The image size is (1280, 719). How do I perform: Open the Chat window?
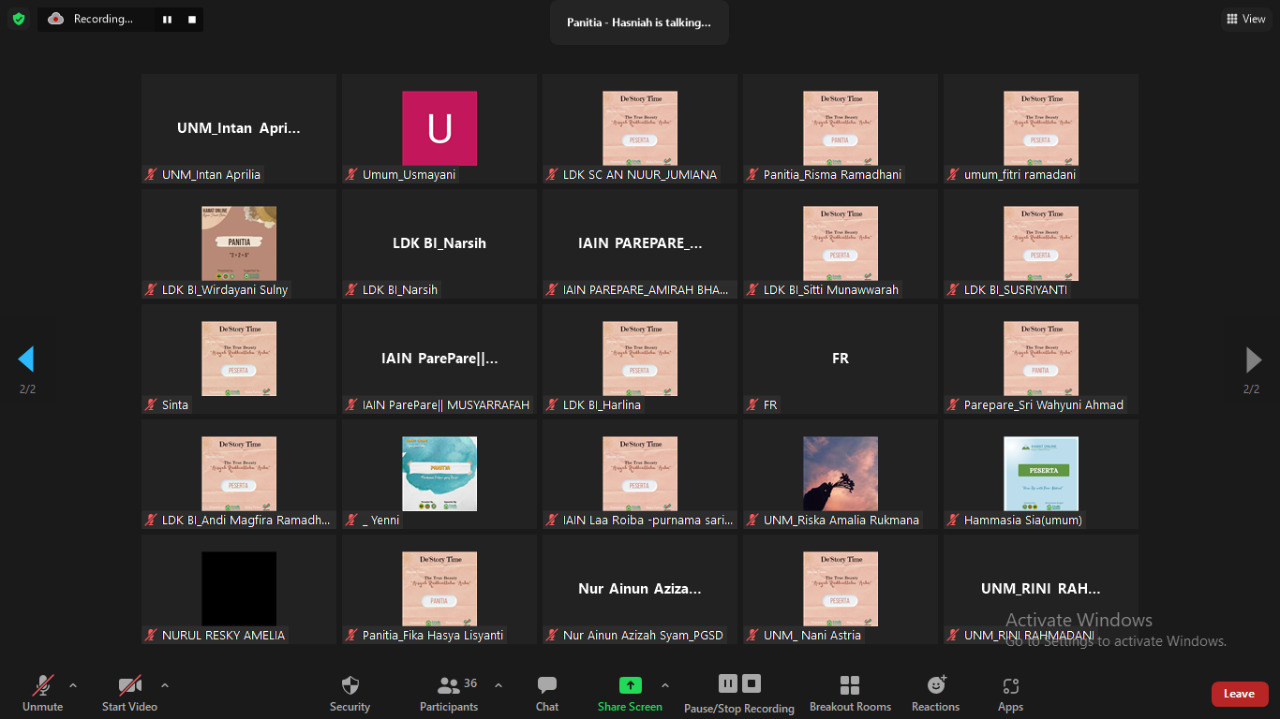547,693
